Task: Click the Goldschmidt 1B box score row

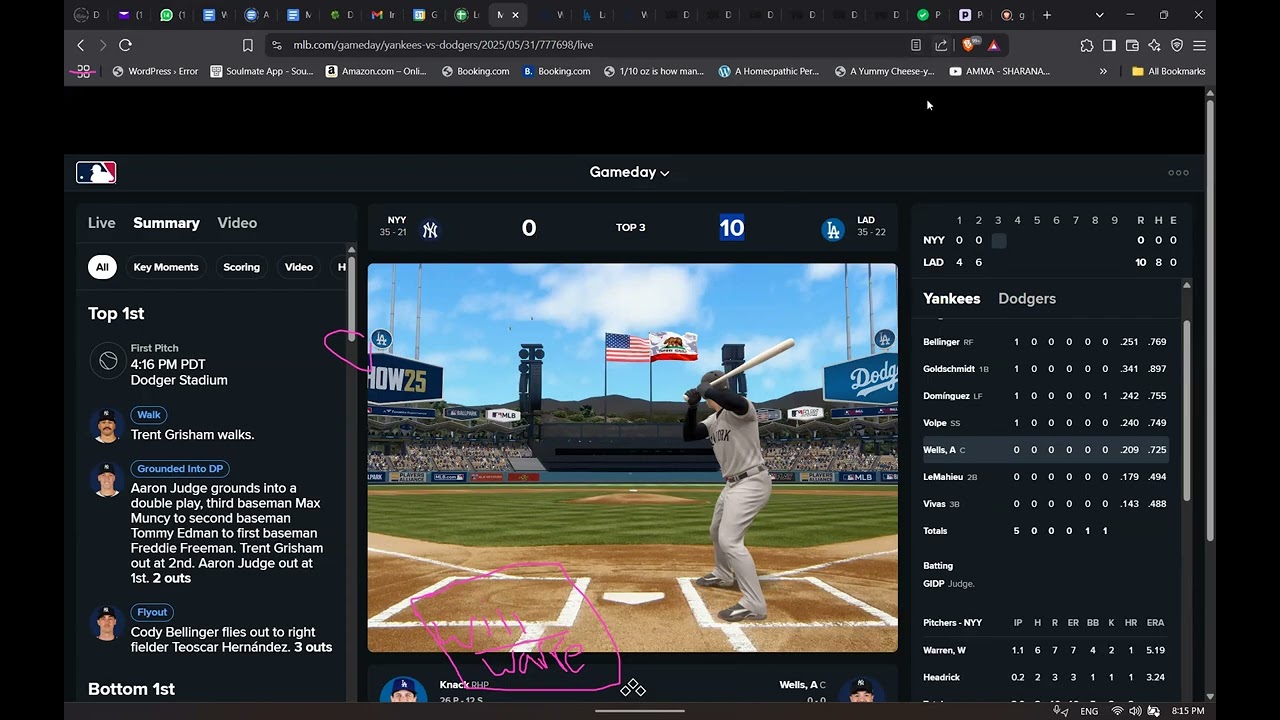Action: coord(1045,369)
